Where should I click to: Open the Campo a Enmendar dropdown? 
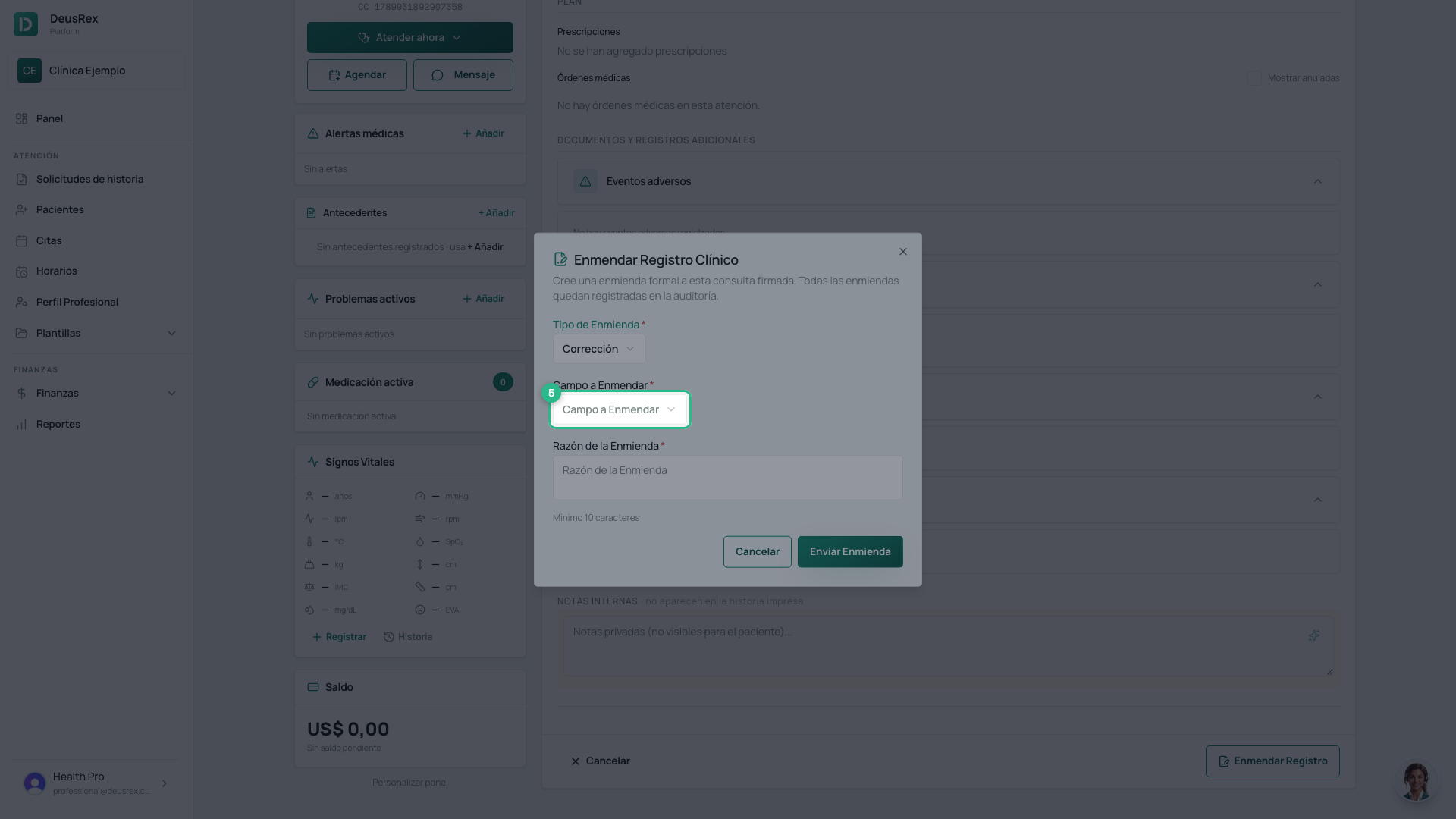tap(620, 409)
